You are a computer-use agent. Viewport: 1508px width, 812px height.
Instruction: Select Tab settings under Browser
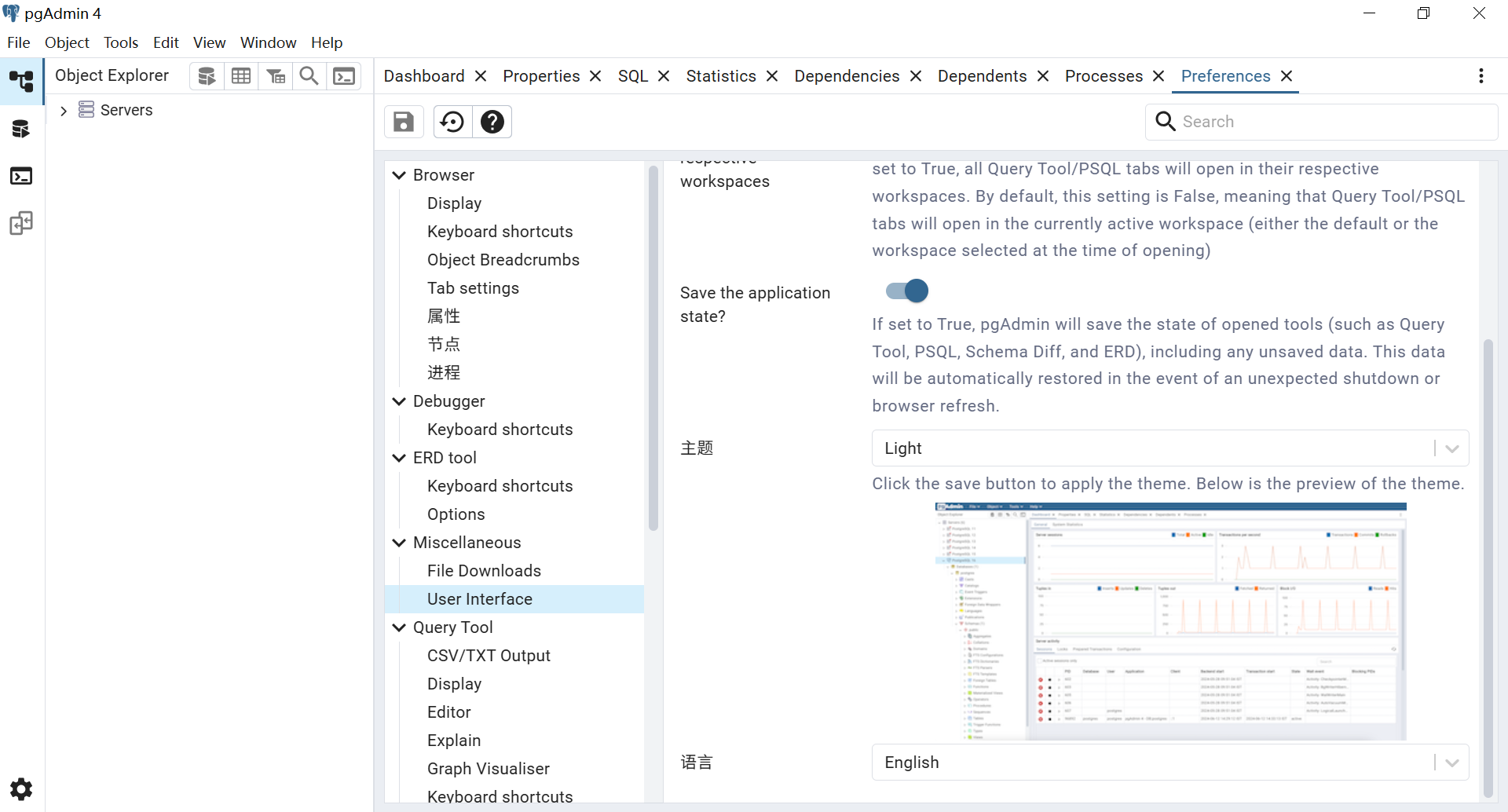point(473,288)
